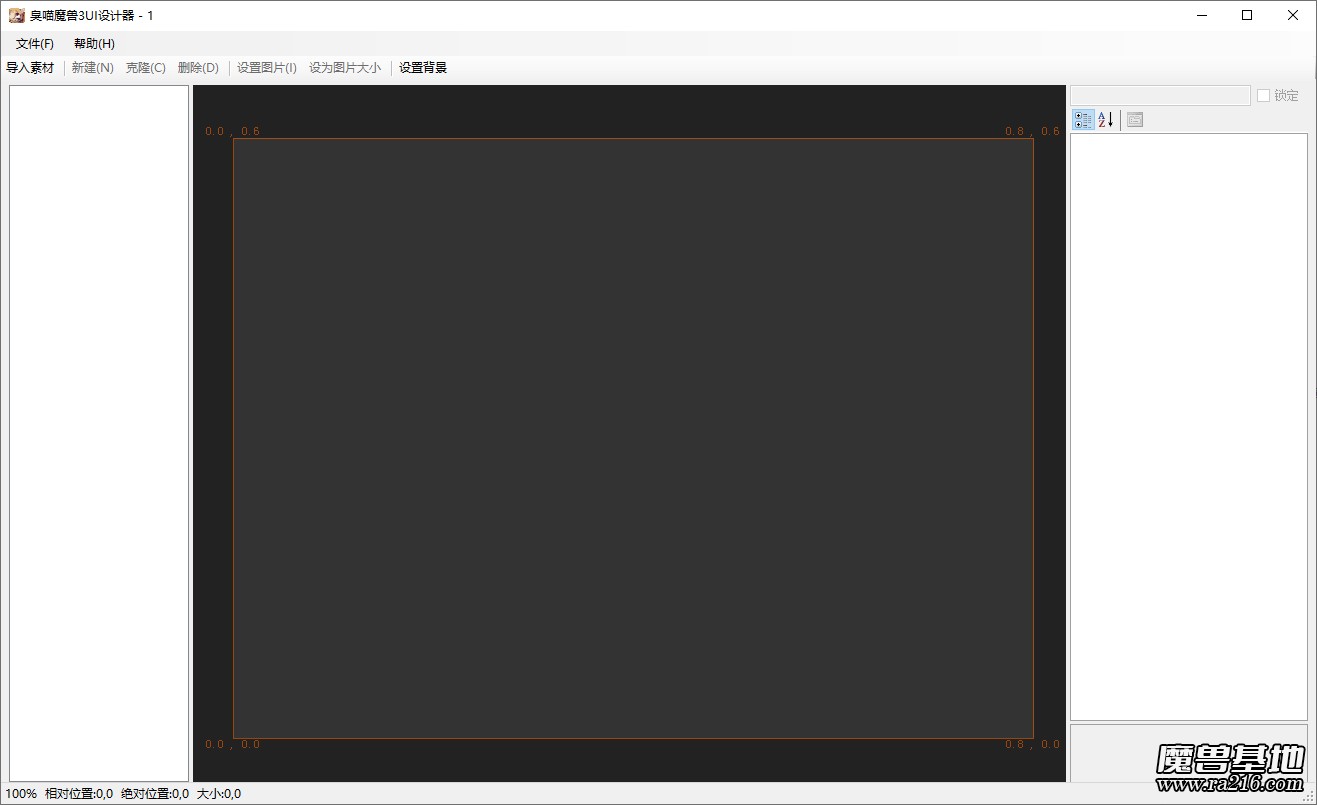This screenshot has width=1317, height=805.
Task: Click 设置图片(I) toolbar item
Action: click(267, 68)
